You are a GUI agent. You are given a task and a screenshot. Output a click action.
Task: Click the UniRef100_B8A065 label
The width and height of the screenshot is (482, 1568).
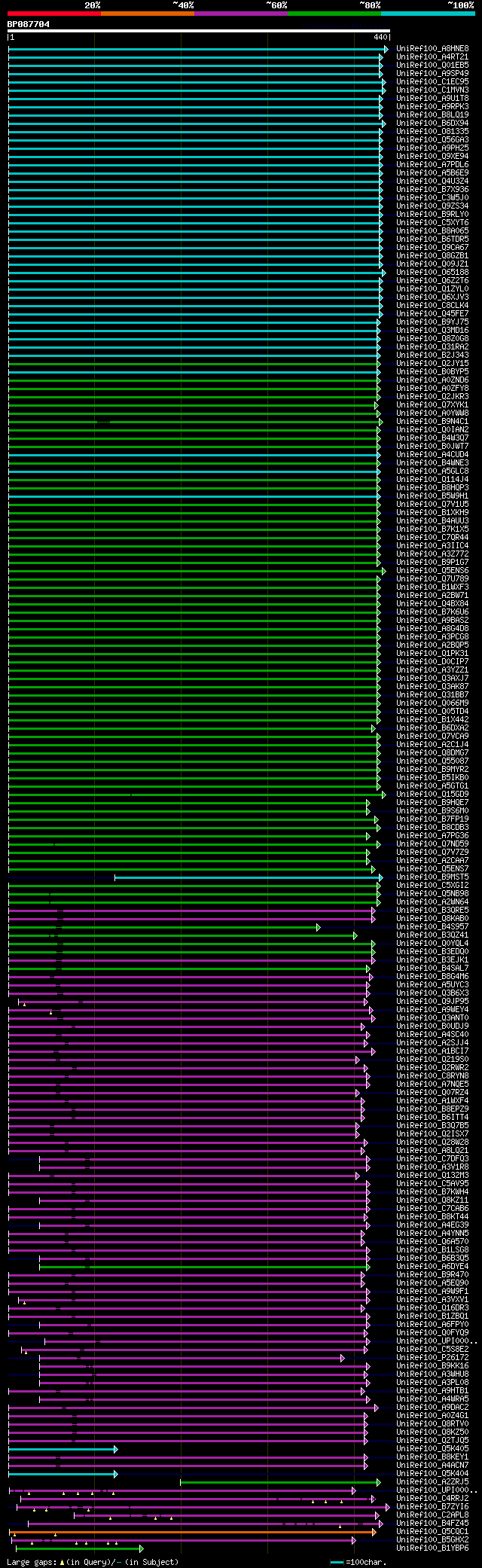tap(432, 230)
